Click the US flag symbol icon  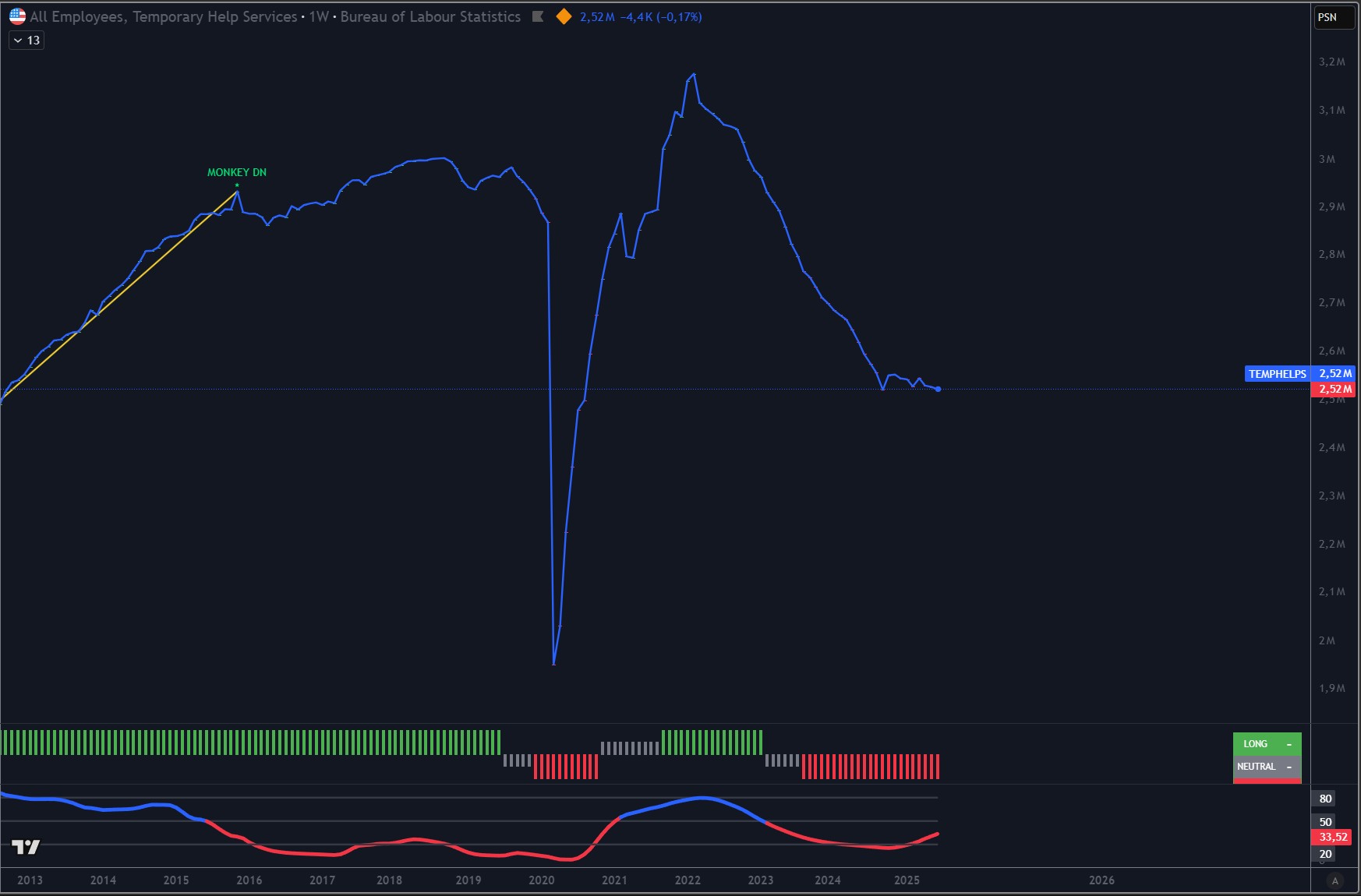pos(17,16)
